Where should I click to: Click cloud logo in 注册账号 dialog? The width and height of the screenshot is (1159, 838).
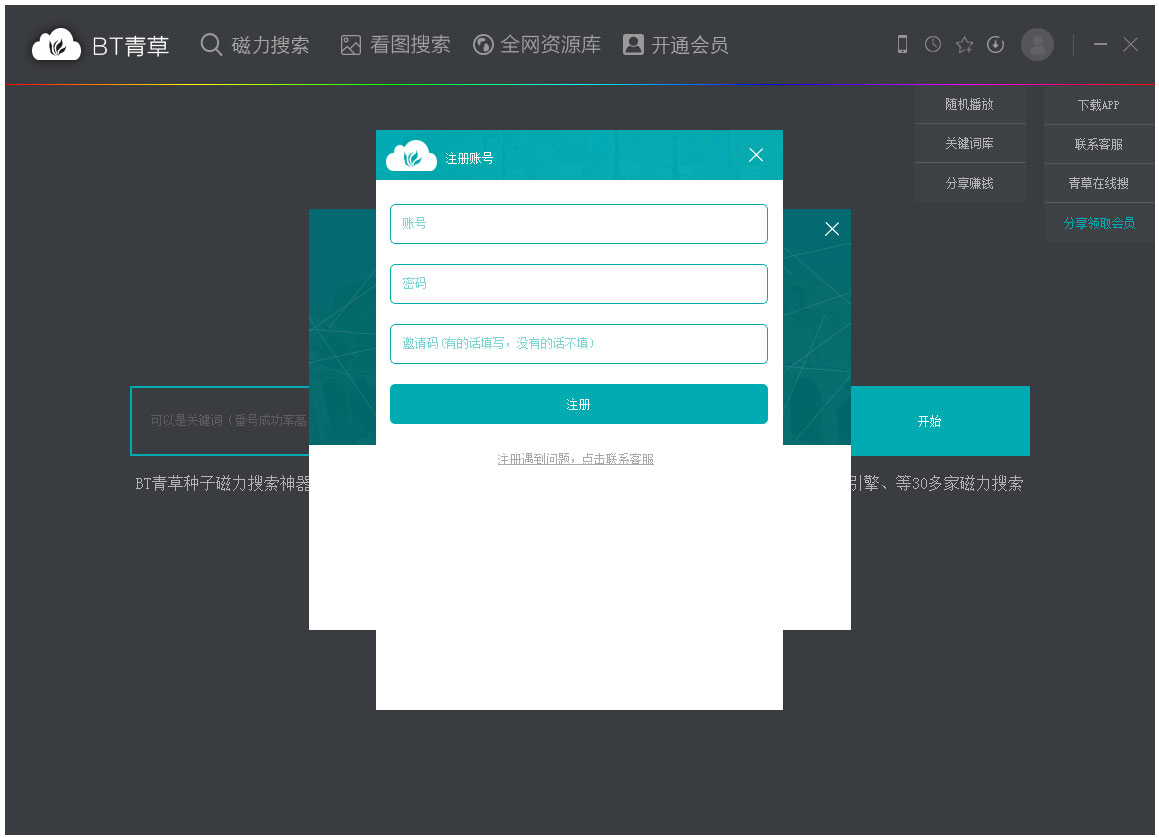(x=412, y=155)
